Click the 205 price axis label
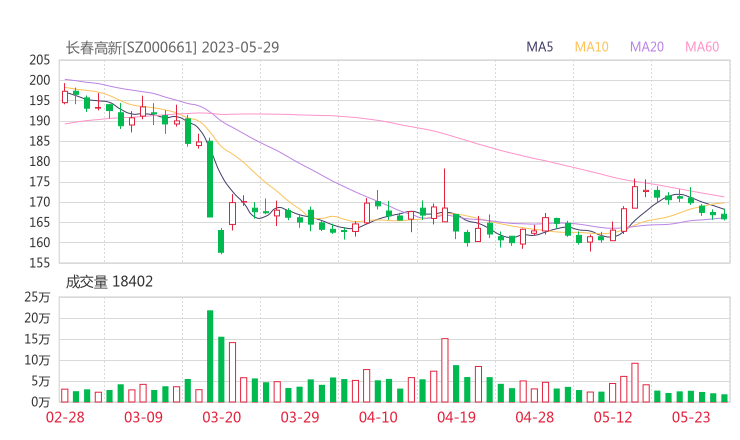Screen dimensions: 740x440 40,60
